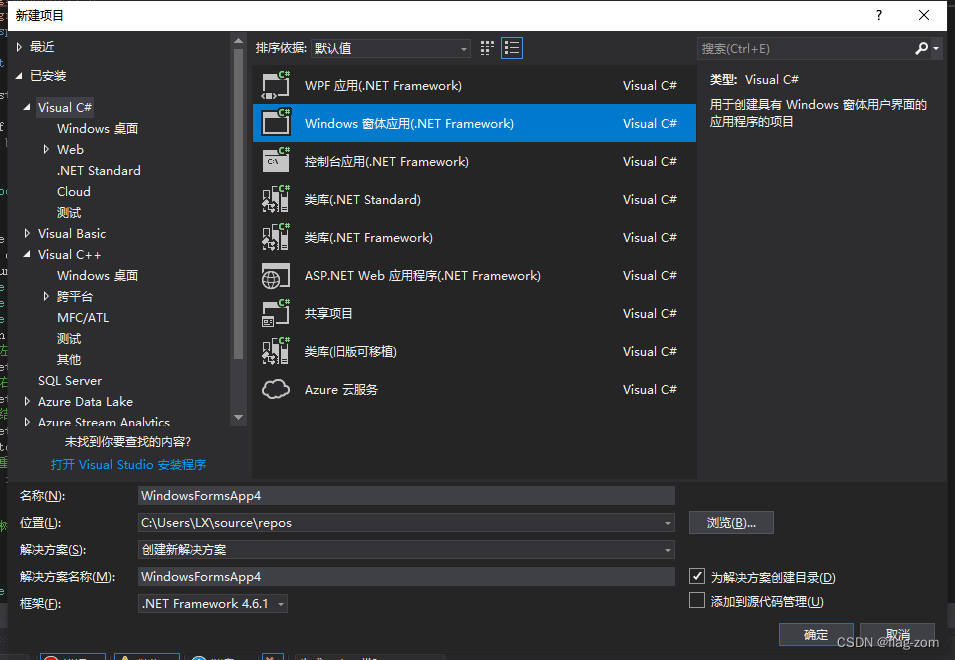
Task: Select .NET Standard tree item
Action: coord(99,170)
